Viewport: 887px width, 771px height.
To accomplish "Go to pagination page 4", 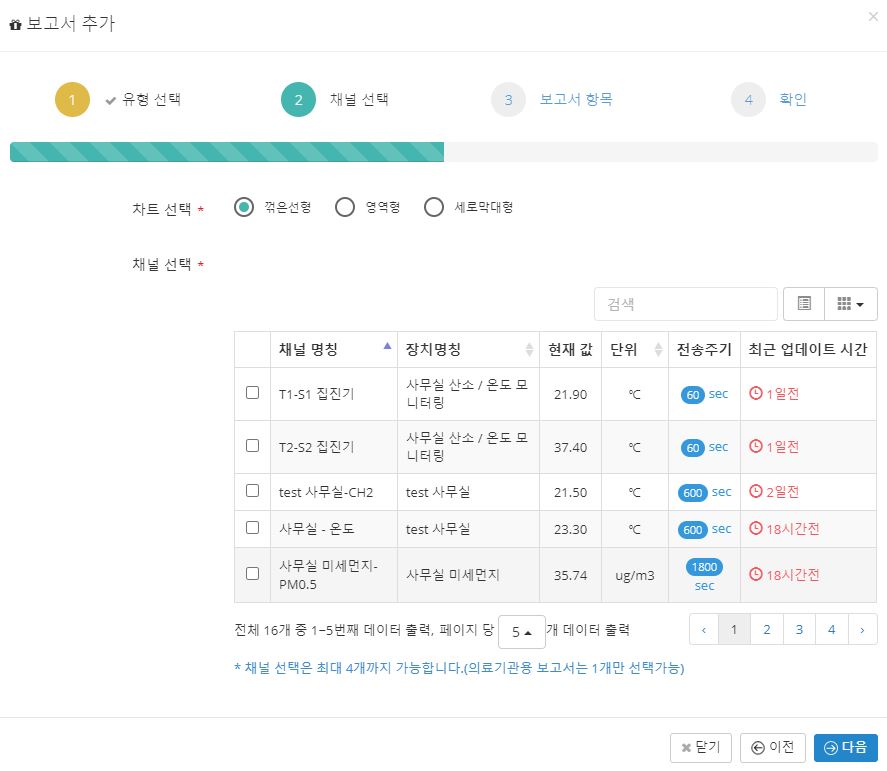I will coord(832,630).
